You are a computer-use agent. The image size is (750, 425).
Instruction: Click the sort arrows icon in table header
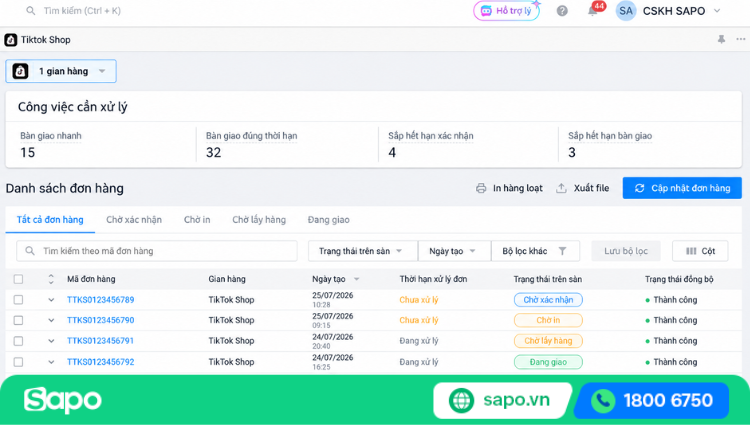point(51,279)
